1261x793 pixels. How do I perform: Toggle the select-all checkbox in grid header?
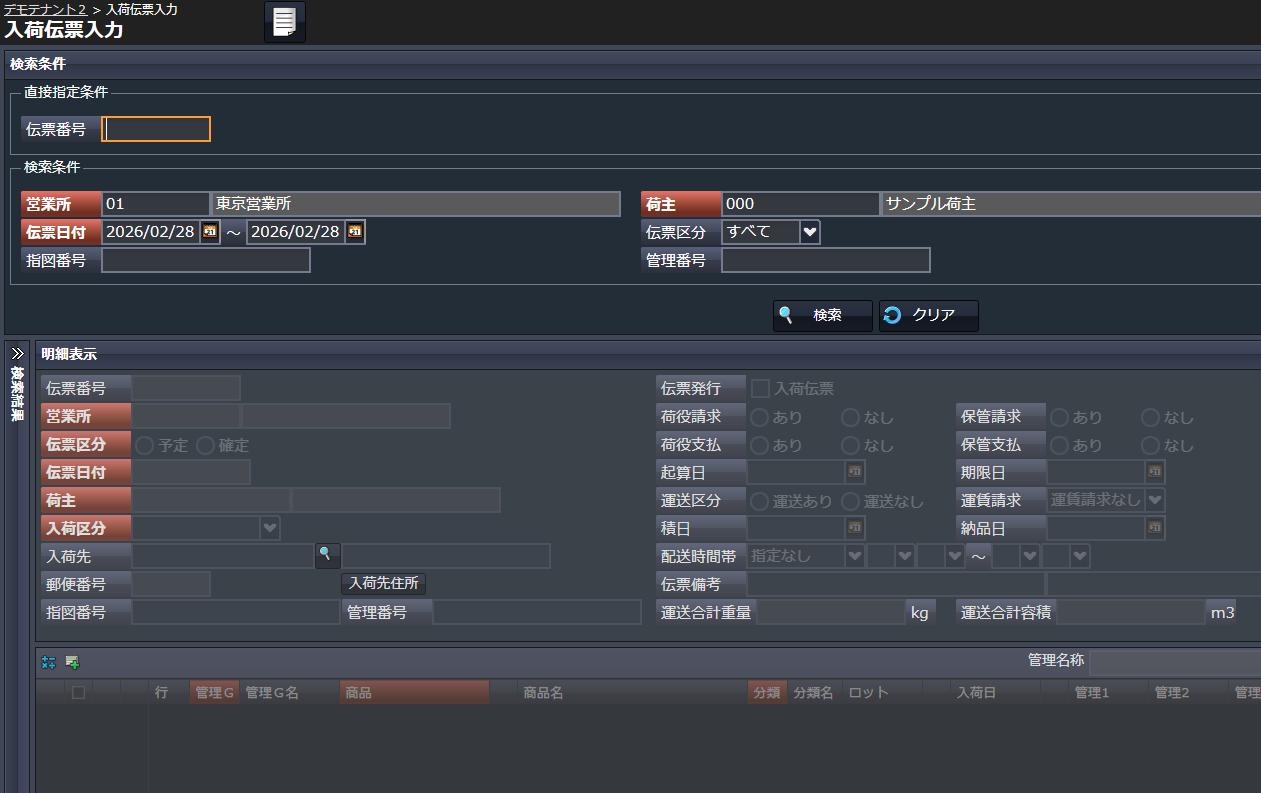click(78, 692)
